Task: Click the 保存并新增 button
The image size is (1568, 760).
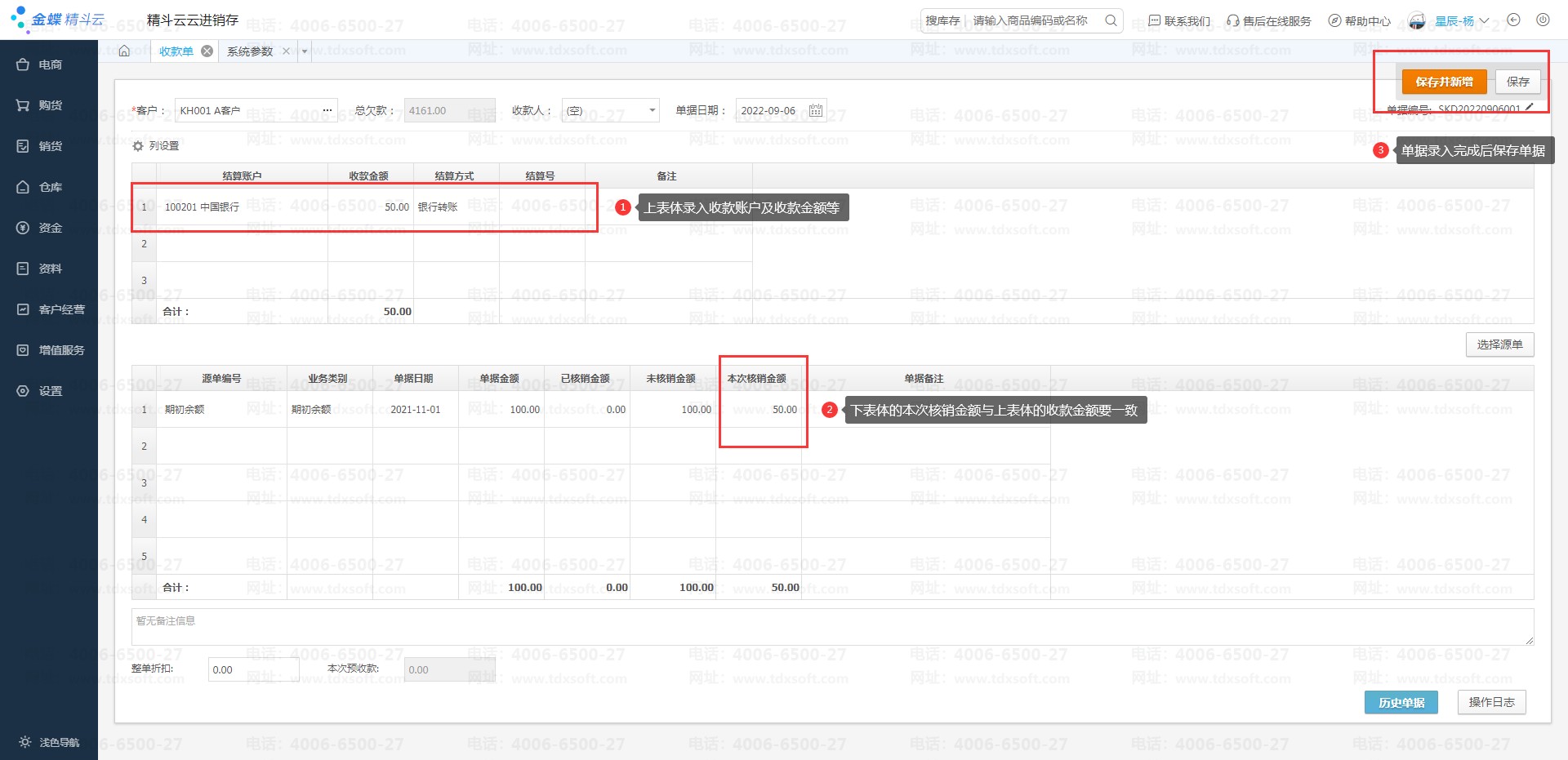Action: click(1443, 82)
